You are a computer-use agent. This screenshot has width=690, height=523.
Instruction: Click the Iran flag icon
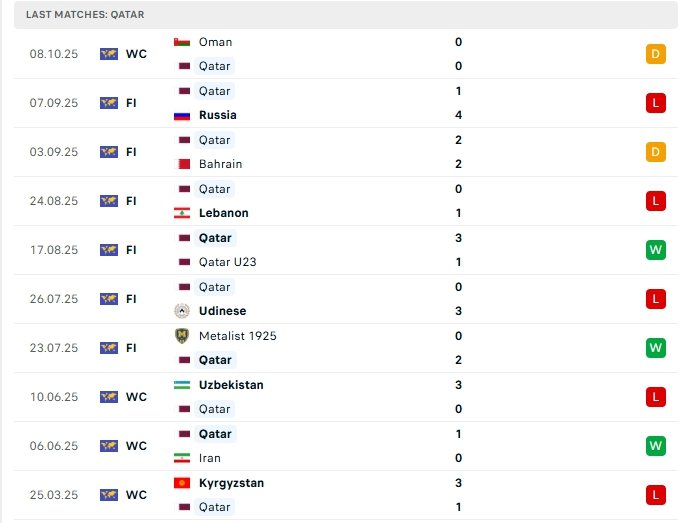click(182, 458)
